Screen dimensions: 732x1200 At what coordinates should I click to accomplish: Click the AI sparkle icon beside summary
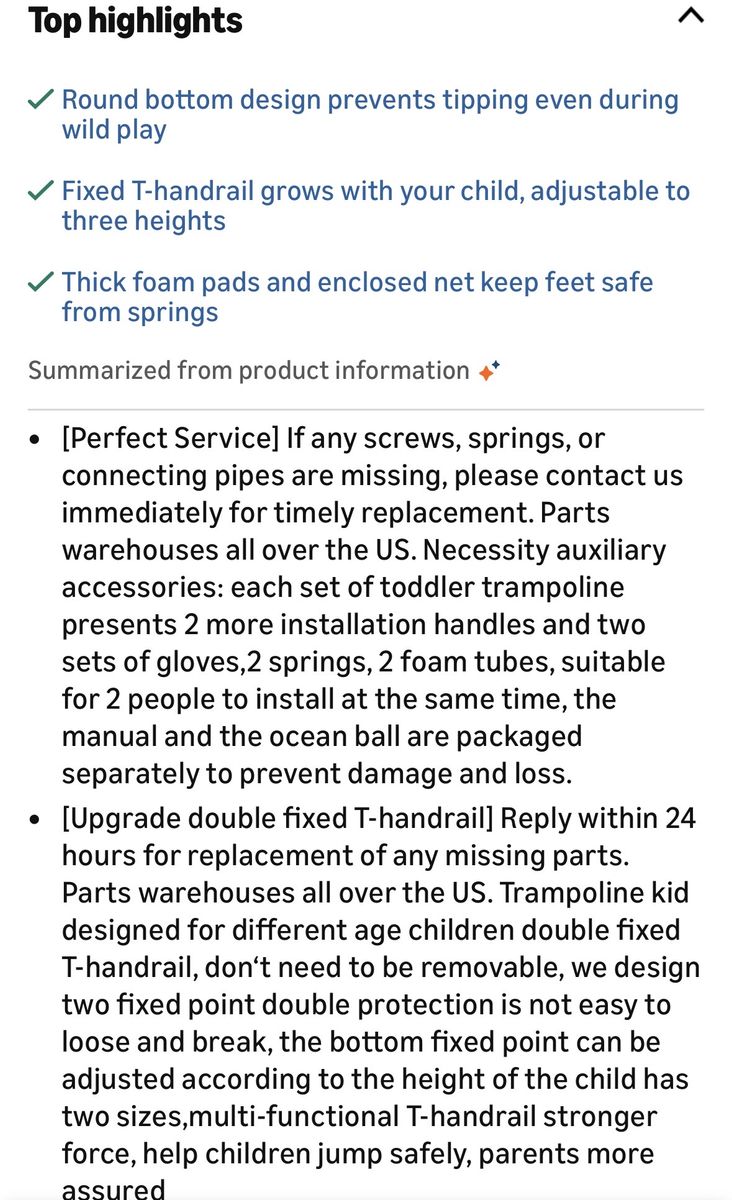pyautogui.click(x=488, y=371)
